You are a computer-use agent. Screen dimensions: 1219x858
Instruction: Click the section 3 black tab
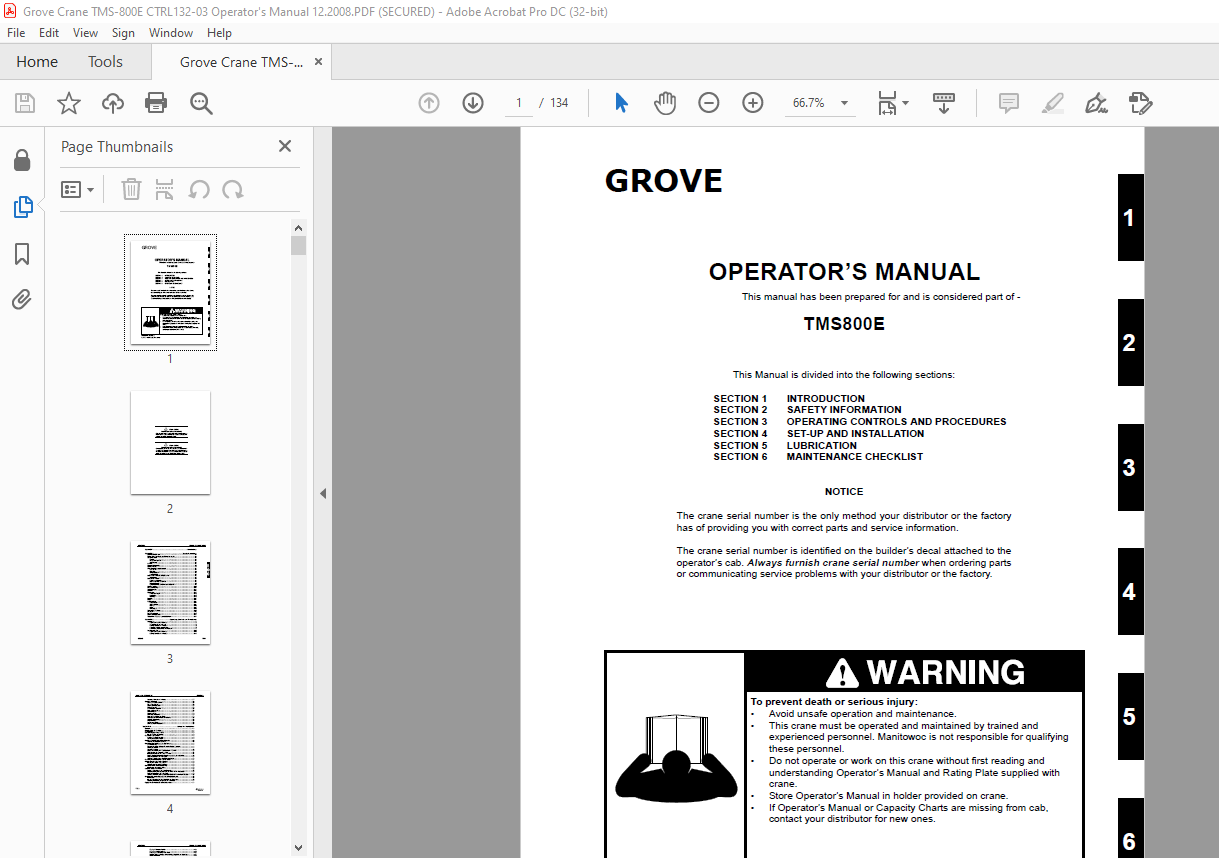click(x=1130, y=467)
